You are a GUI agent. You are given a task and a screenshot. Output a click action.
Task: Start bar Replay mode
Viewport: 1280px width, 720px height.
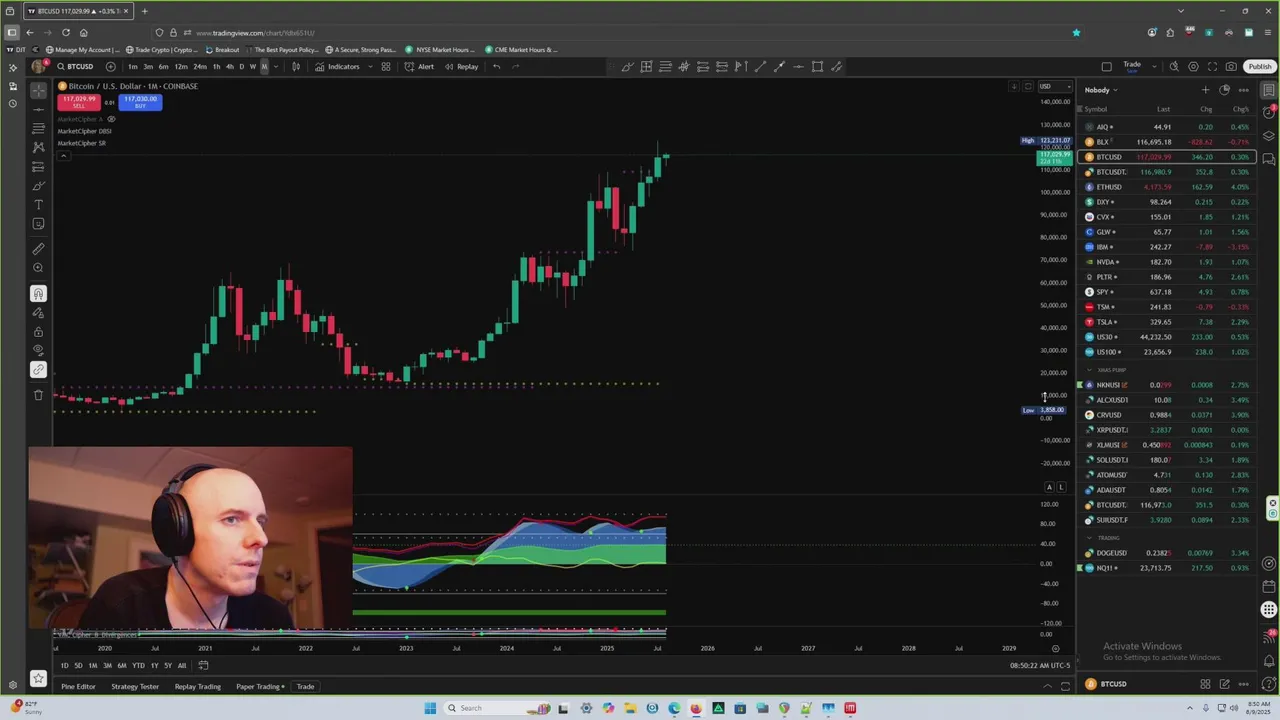click(x=461, y=67)
